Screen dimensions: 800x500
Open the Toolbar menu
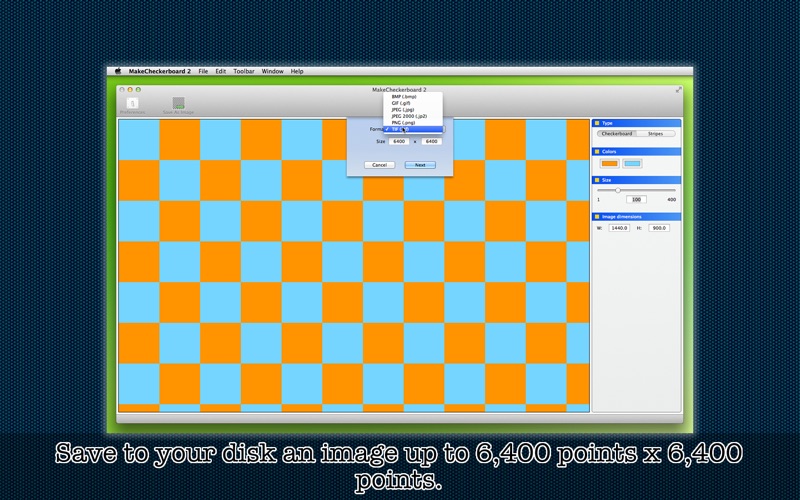[x=244, y=71]
